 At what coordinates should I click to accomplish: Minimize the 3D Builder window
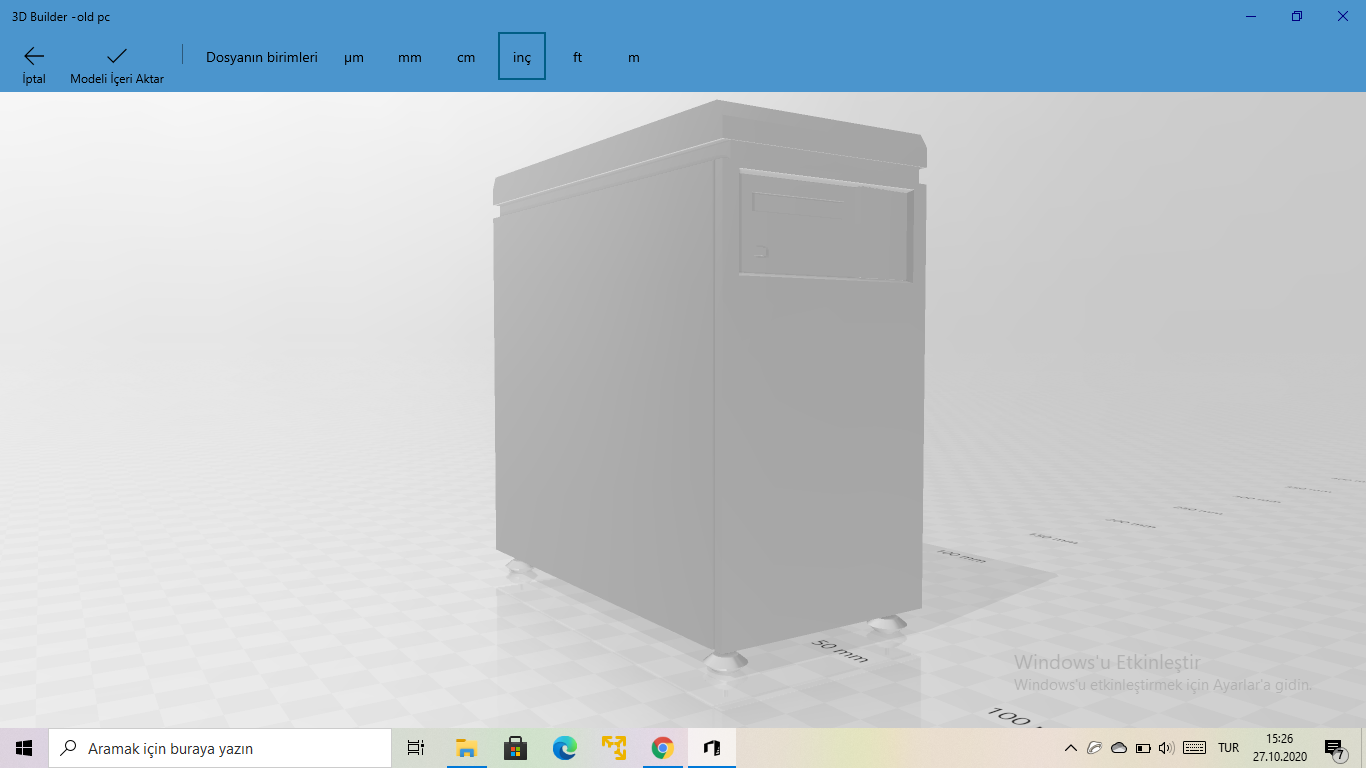pos(1251,16)
